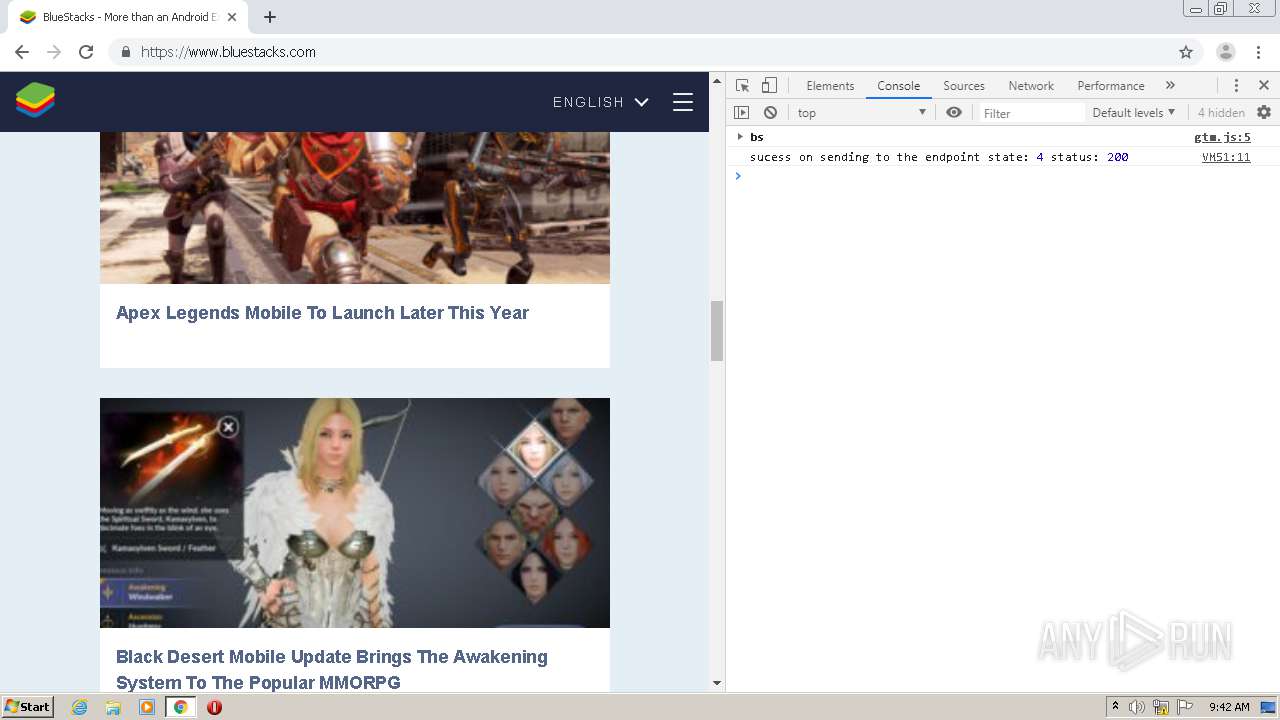Open the gtm.js:5 source link
The image size is (1280, 720).
tap(1222, 137)
